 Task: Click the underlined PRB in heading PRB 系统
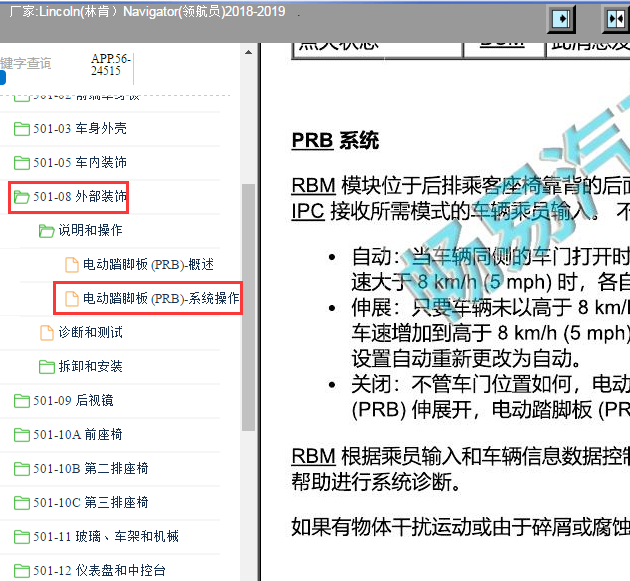313,141
